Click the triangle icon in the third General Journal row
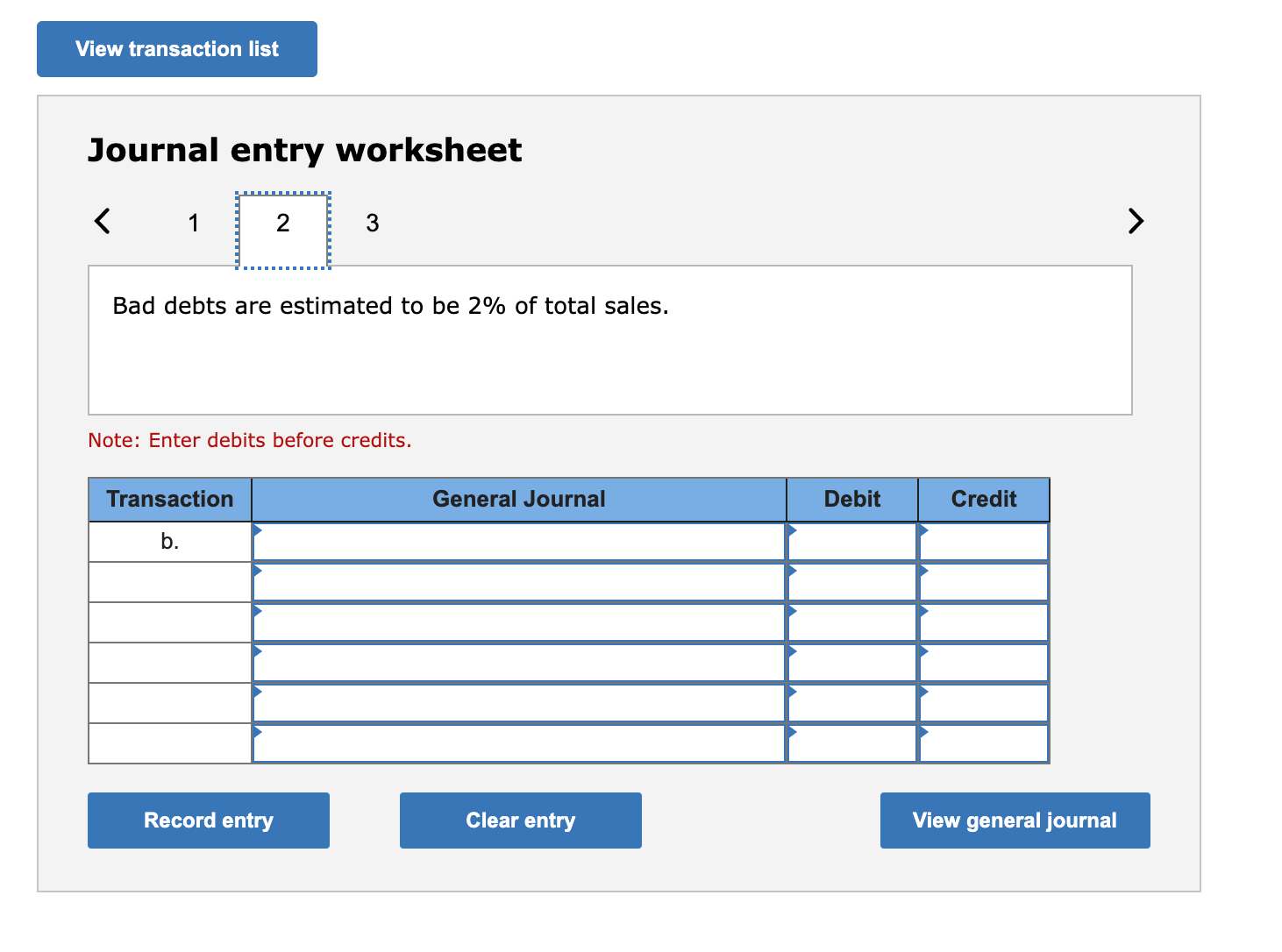The height and width of the screenshot is (952, 1282). 257,611
